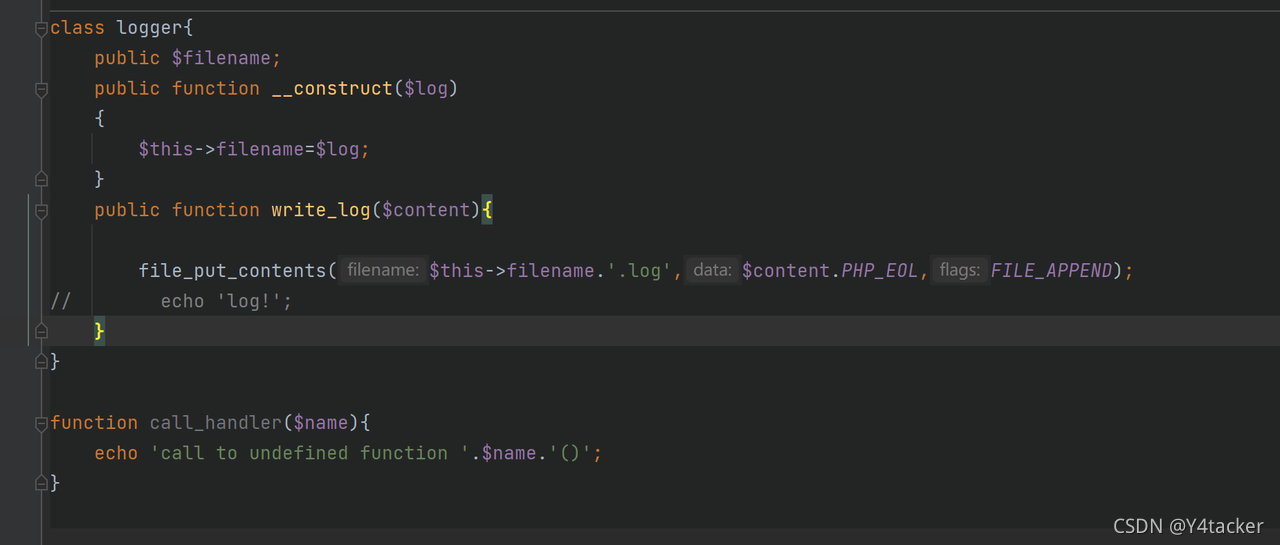Image resolution: width=1280 pixels, height=545 pixels.
Task: Click the '__construct' method name
Action: pyautogui.click(x=333, y=89)
